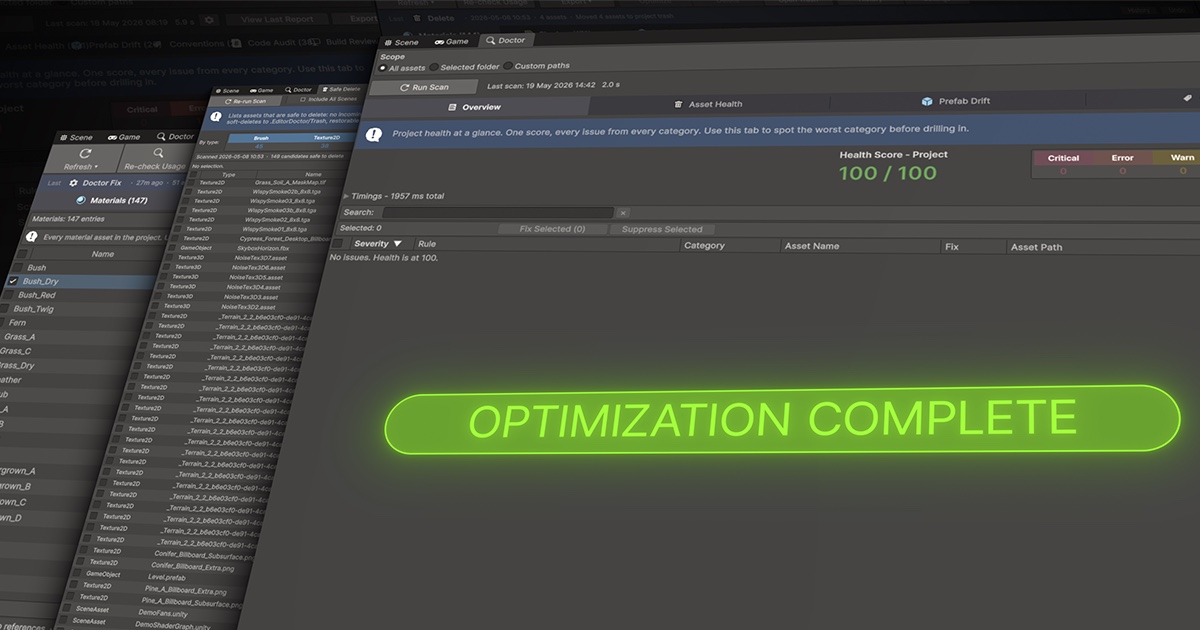Open the Game tab in Materials window
The image size is (1200, 630).
124,136
